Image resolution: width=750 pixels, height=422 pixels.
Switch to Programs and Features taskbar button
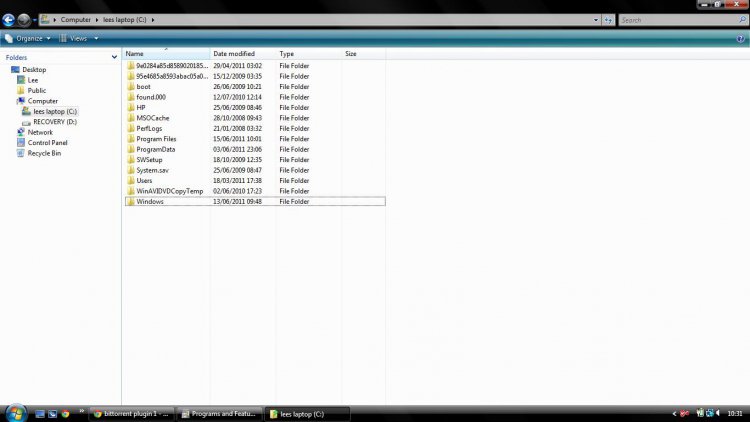[219, 414]
